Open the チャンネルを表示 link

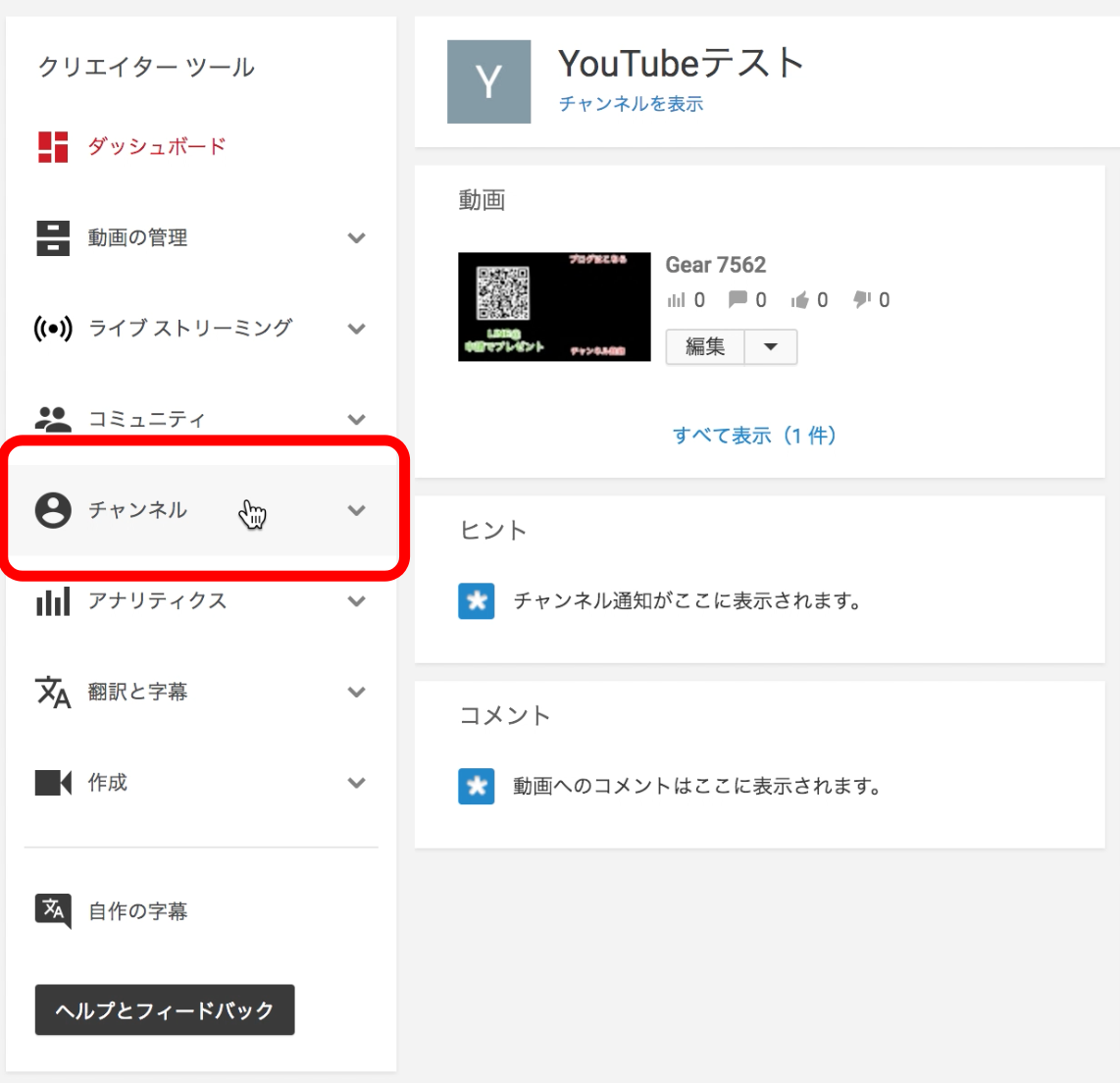(x=632, y=104)
